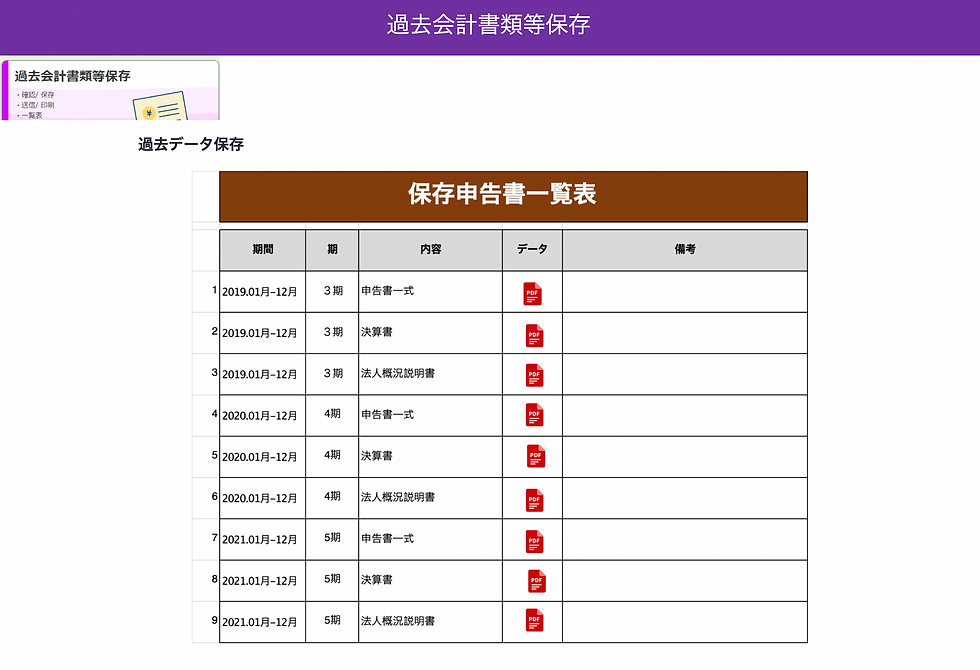
Task: Click row number 8
Action: (214, 578)
